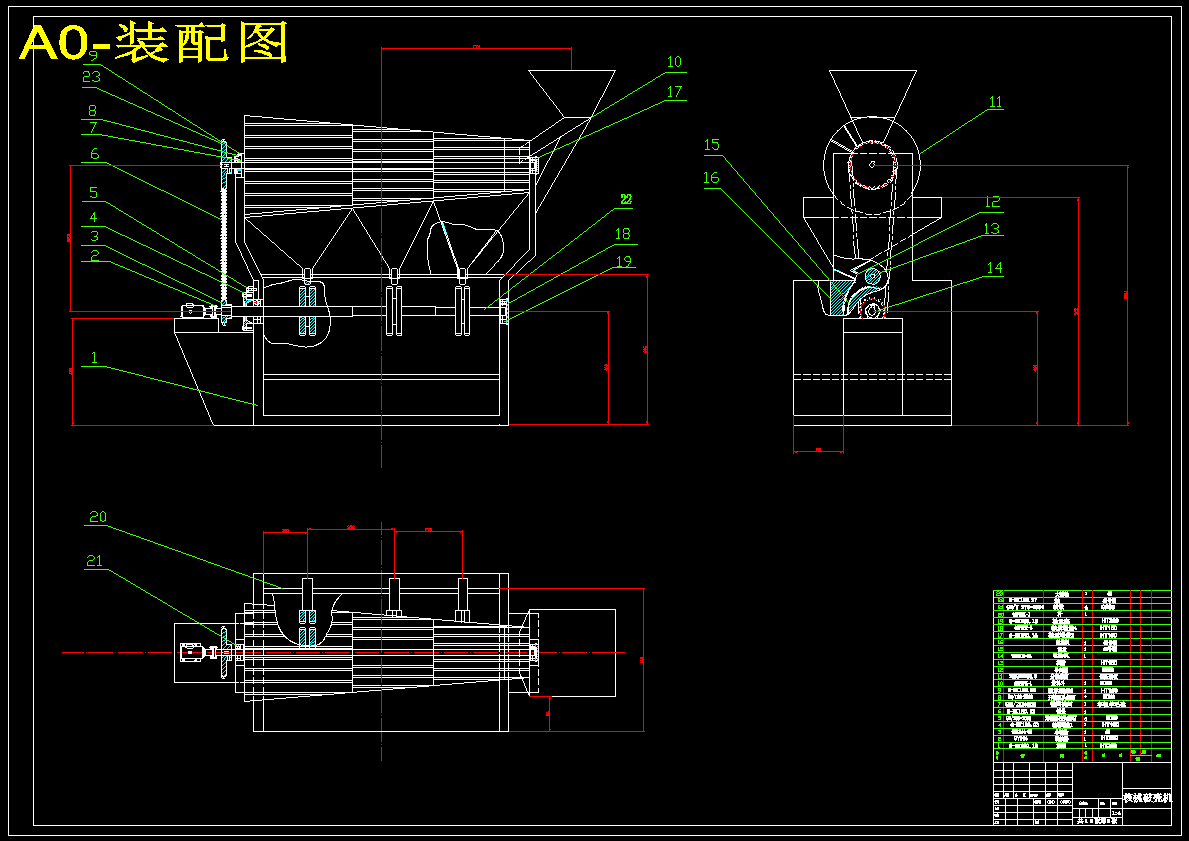The width and height of the screenshot is (1189, 841).
Task: Select part callout number 18
Action: 623,234
